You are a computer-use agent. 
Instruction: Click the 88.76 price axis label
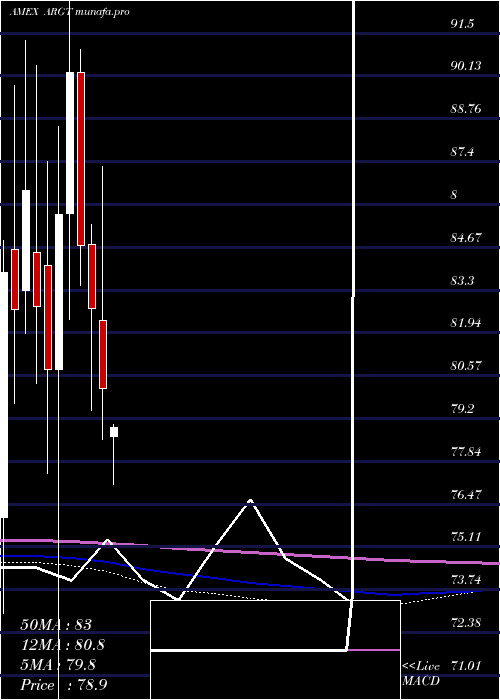[466, 108]
